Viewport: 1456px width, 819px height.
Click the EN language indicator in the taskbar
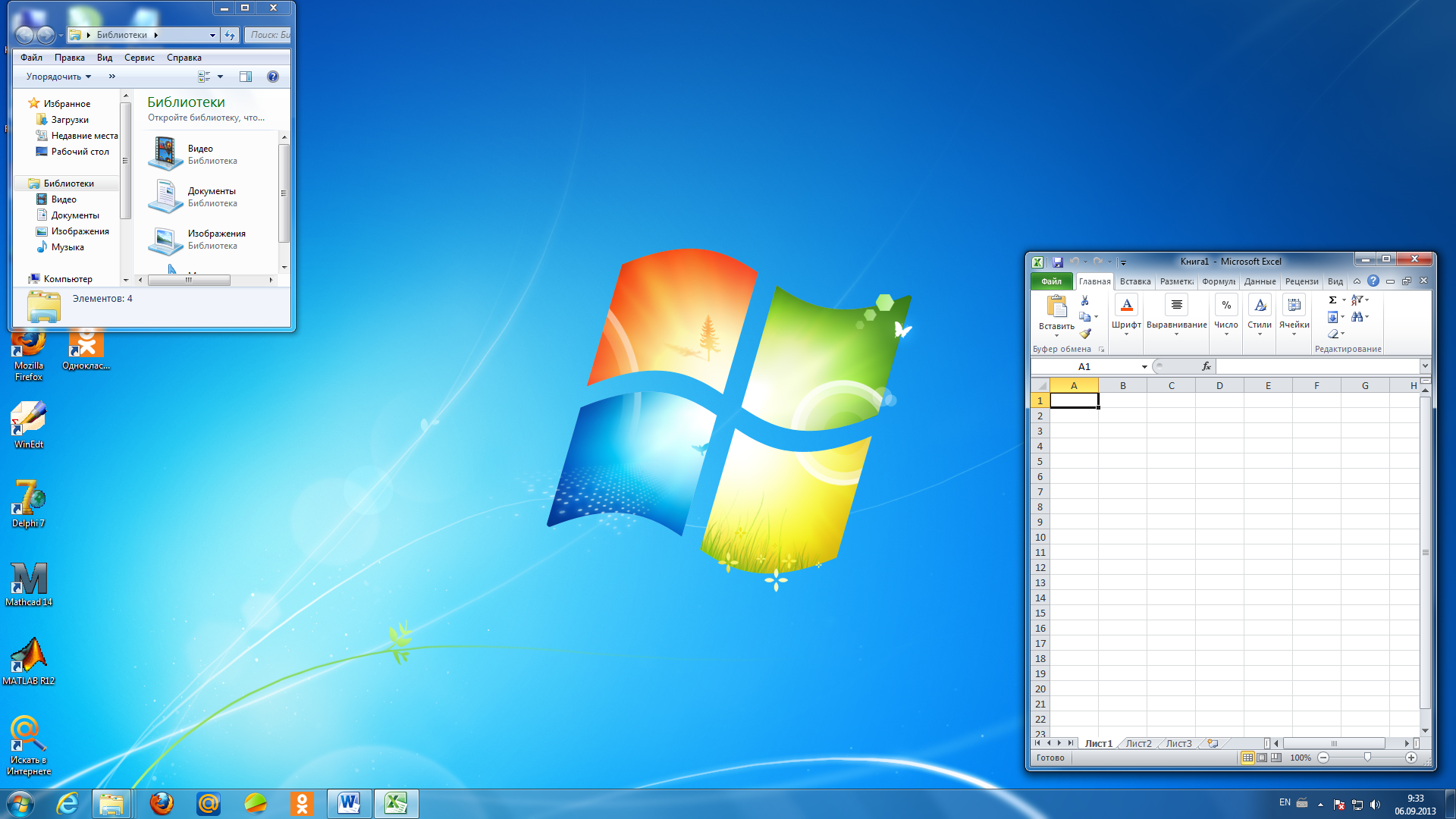coord(1285,802)
